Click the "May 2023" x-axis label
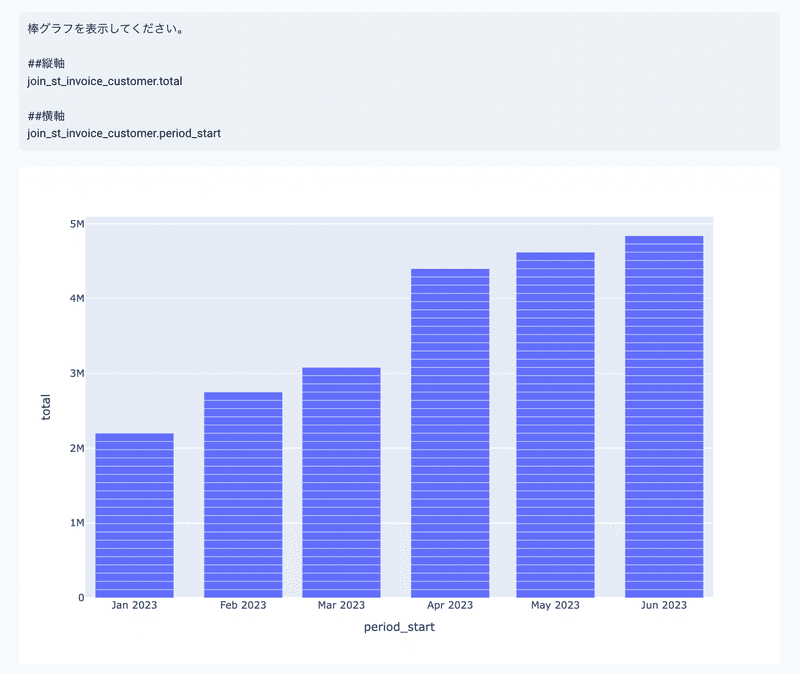This screenshot has height=674, width=800. pyautogui.click(x=555, y=605)
